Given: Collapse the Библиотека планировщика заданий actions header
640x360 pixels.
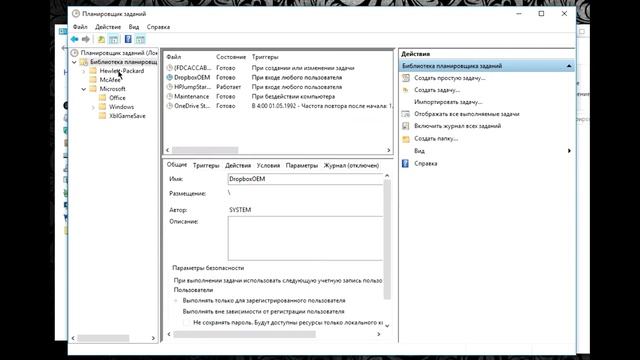Looking at the screenshot, I should click(569, 66).
